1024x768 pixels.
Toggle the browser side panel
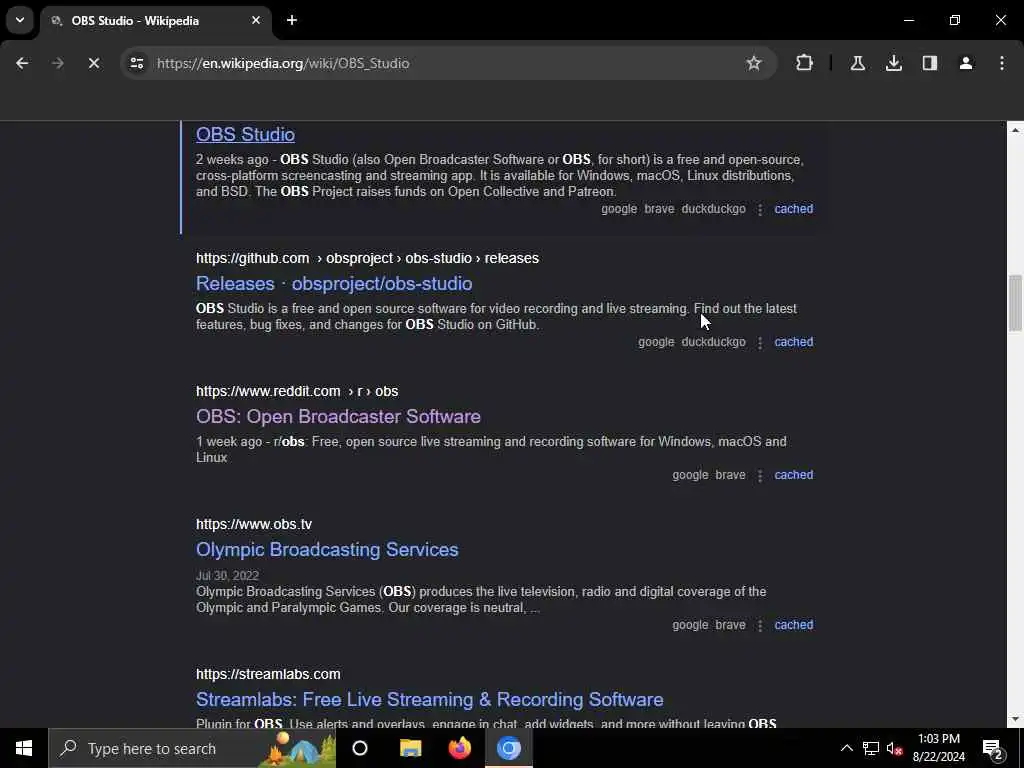[x=930, y=63]
